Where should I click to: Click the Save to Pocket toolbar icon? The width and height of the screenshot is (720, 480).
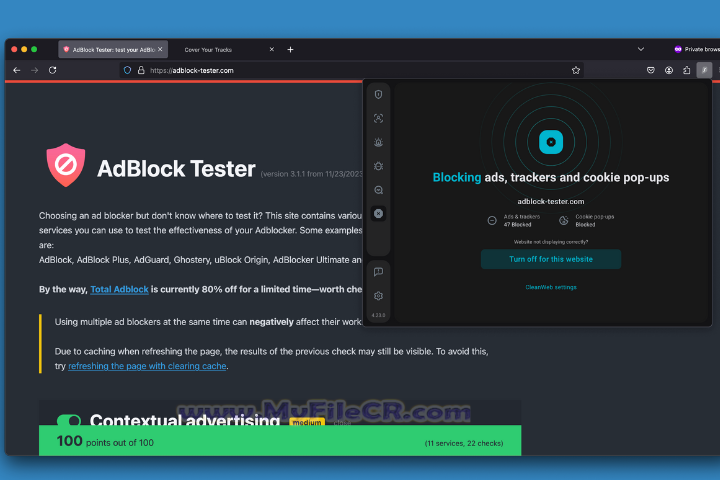coord(651,70)
